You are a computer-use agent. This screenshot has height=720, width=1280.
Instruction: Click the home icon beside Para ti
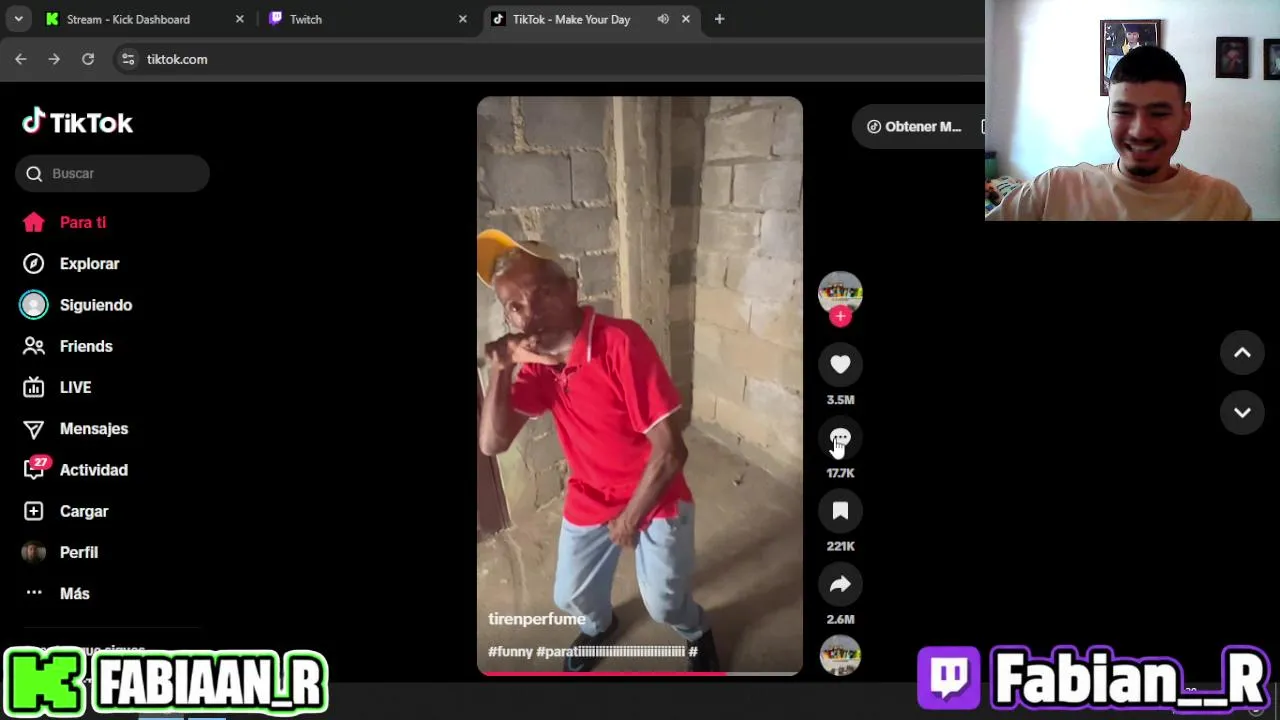pyautogui.click(x=34, y=222)
